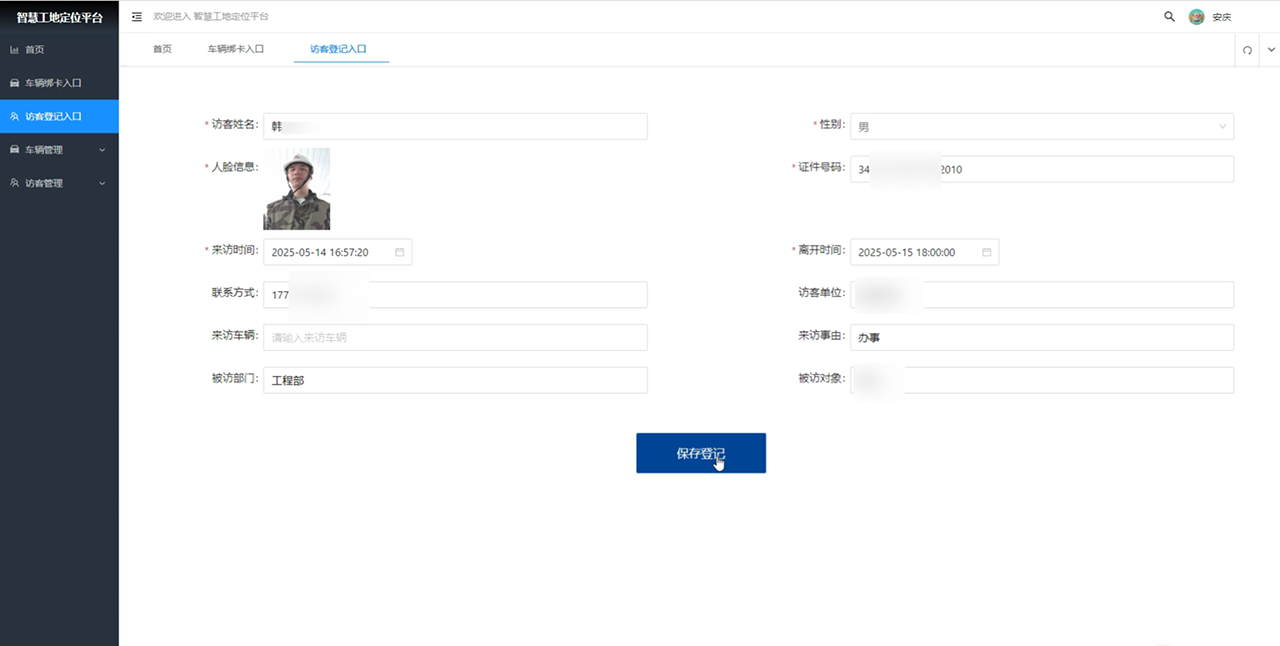Open the 性别 dropdown selector
The width and height of the screenshot is (1280, 646).
coord(1041,126)
